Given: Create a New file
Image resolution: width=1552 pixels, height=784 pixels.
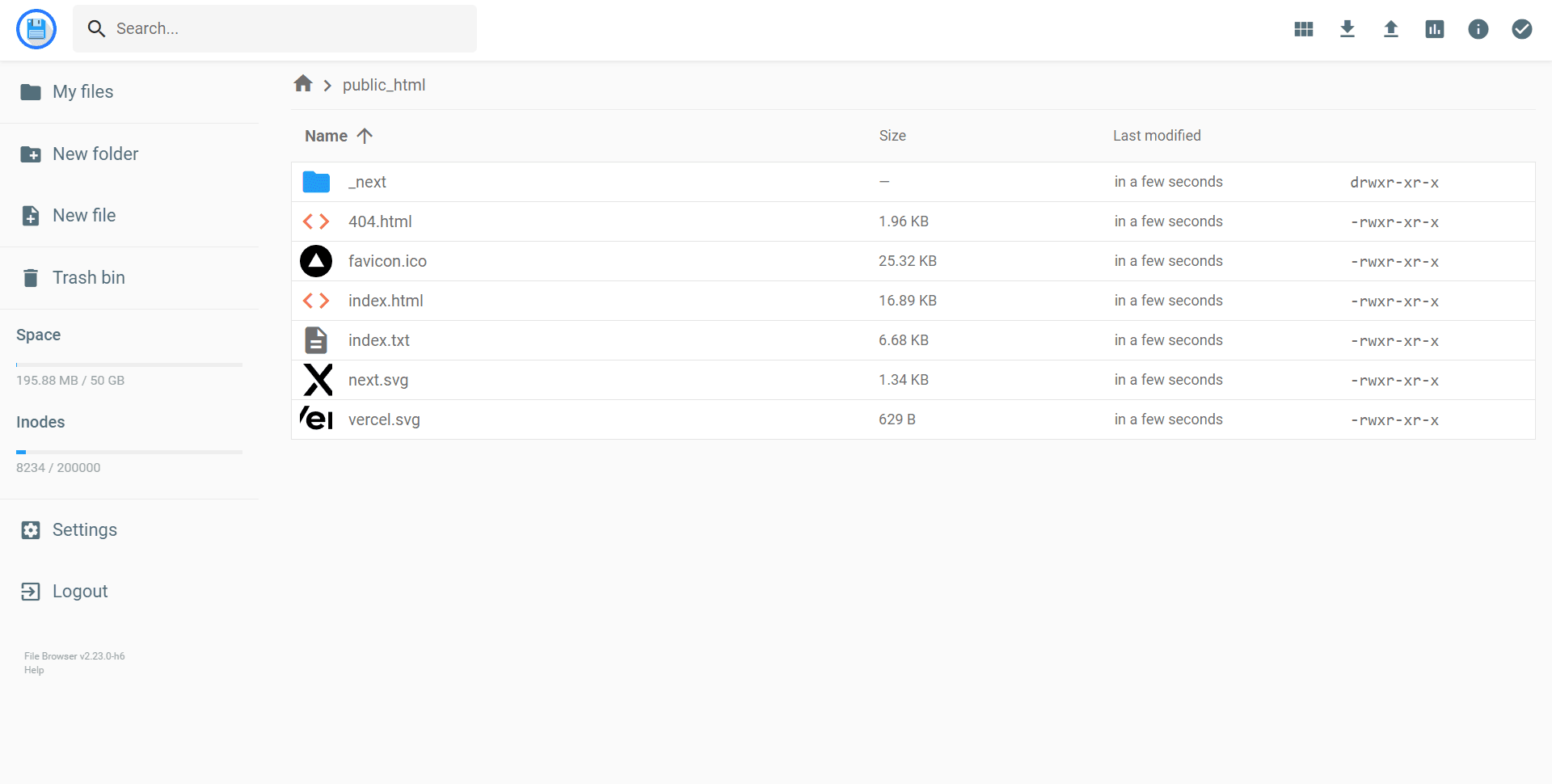Looking at the screenshot, I should click(x=83, y=216).
